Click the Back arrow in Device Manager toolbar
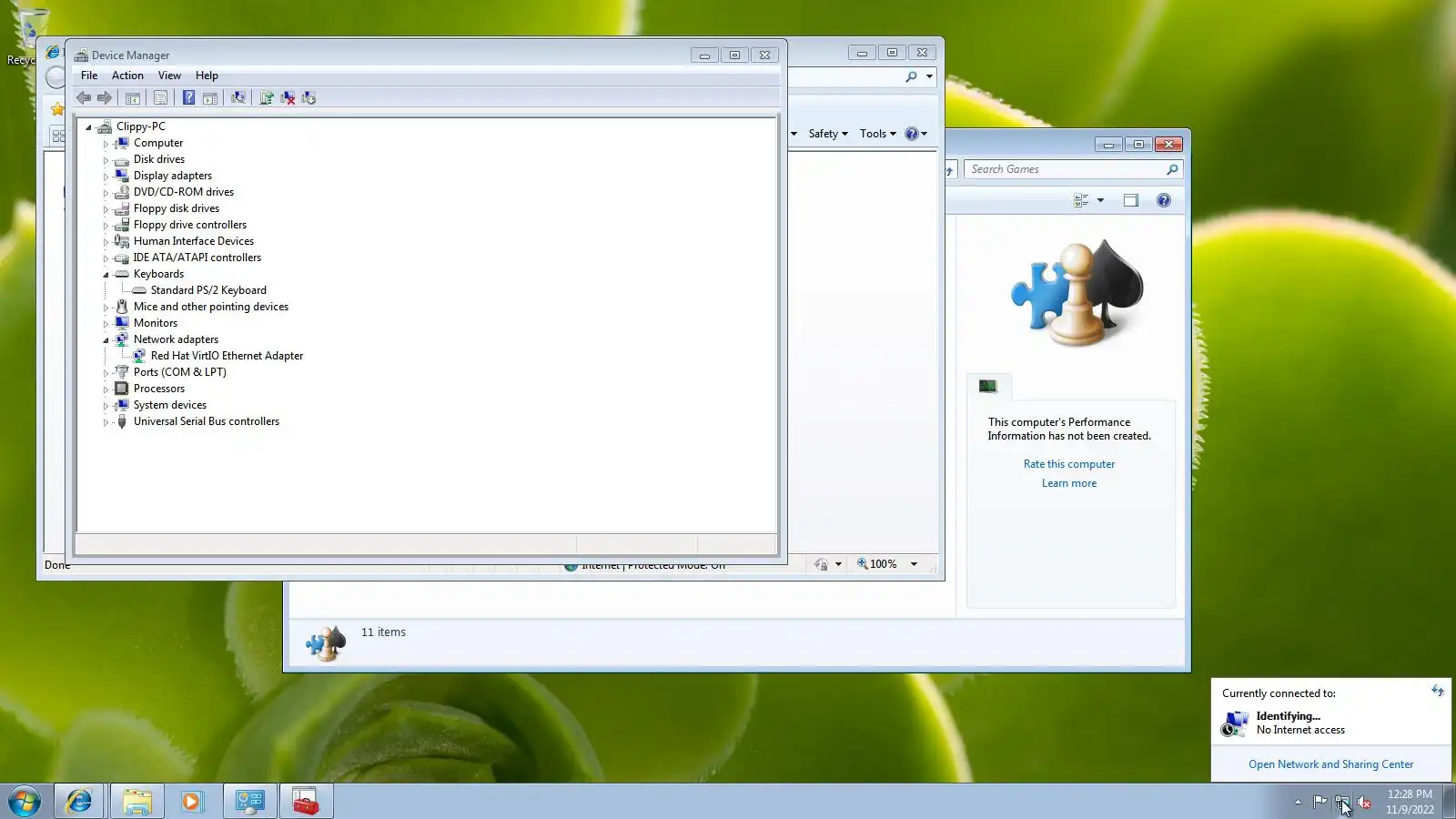Image resolution: width=1456 pixels, height=819 pixels. [84, 98]
